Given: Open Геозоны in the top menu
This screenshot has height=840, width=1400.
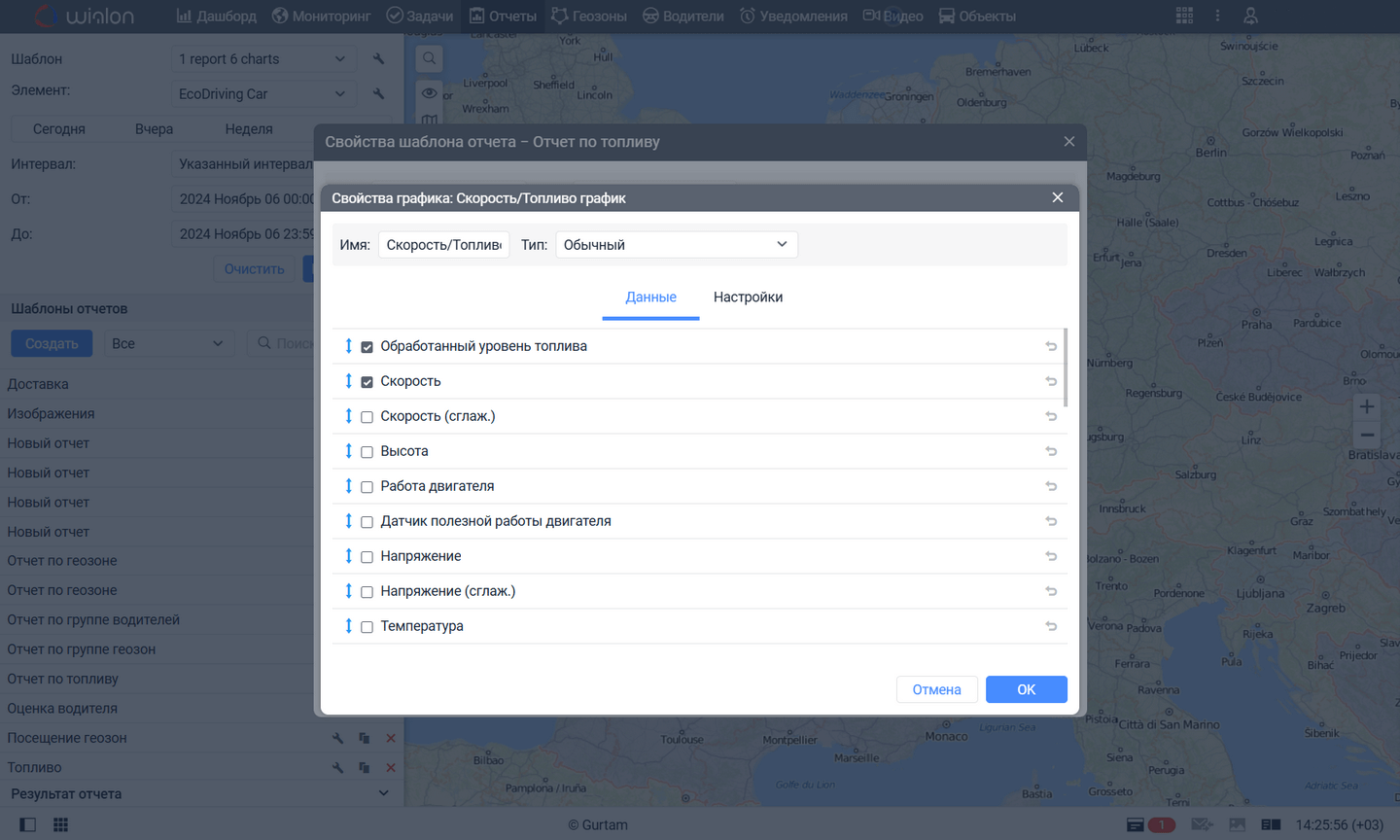Looking at the screenshot, I should click(x=589, y=16).
